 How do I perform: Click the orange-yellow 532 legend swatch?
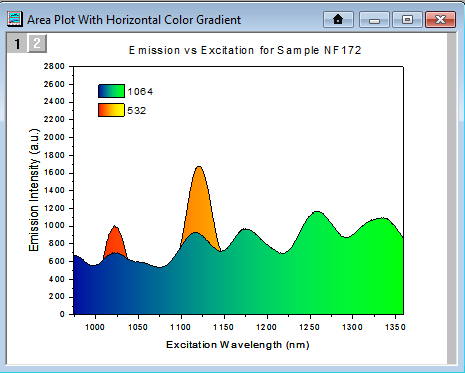[111, 110]
